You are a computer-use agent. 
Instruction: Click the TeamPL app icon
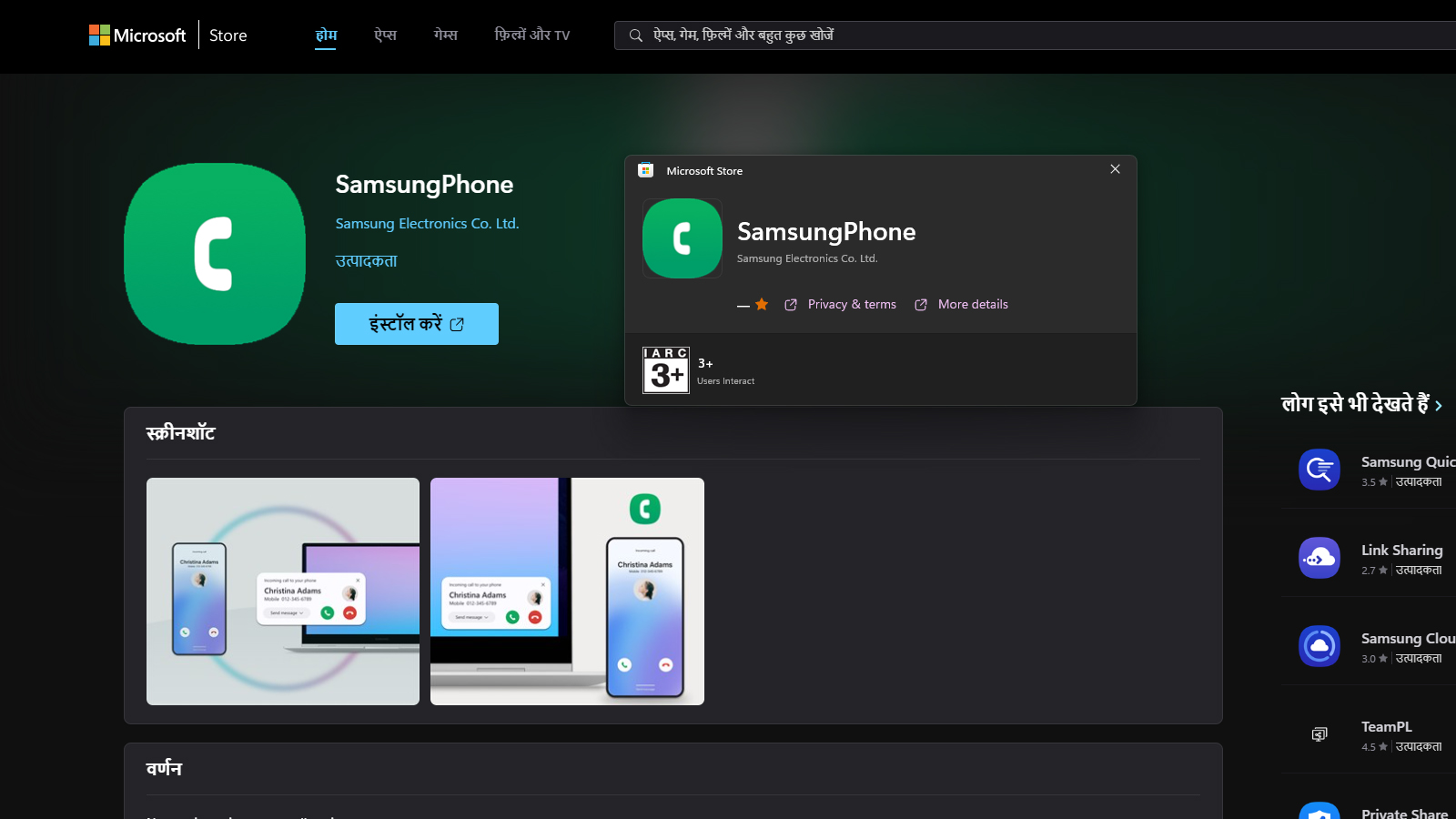1319,734
